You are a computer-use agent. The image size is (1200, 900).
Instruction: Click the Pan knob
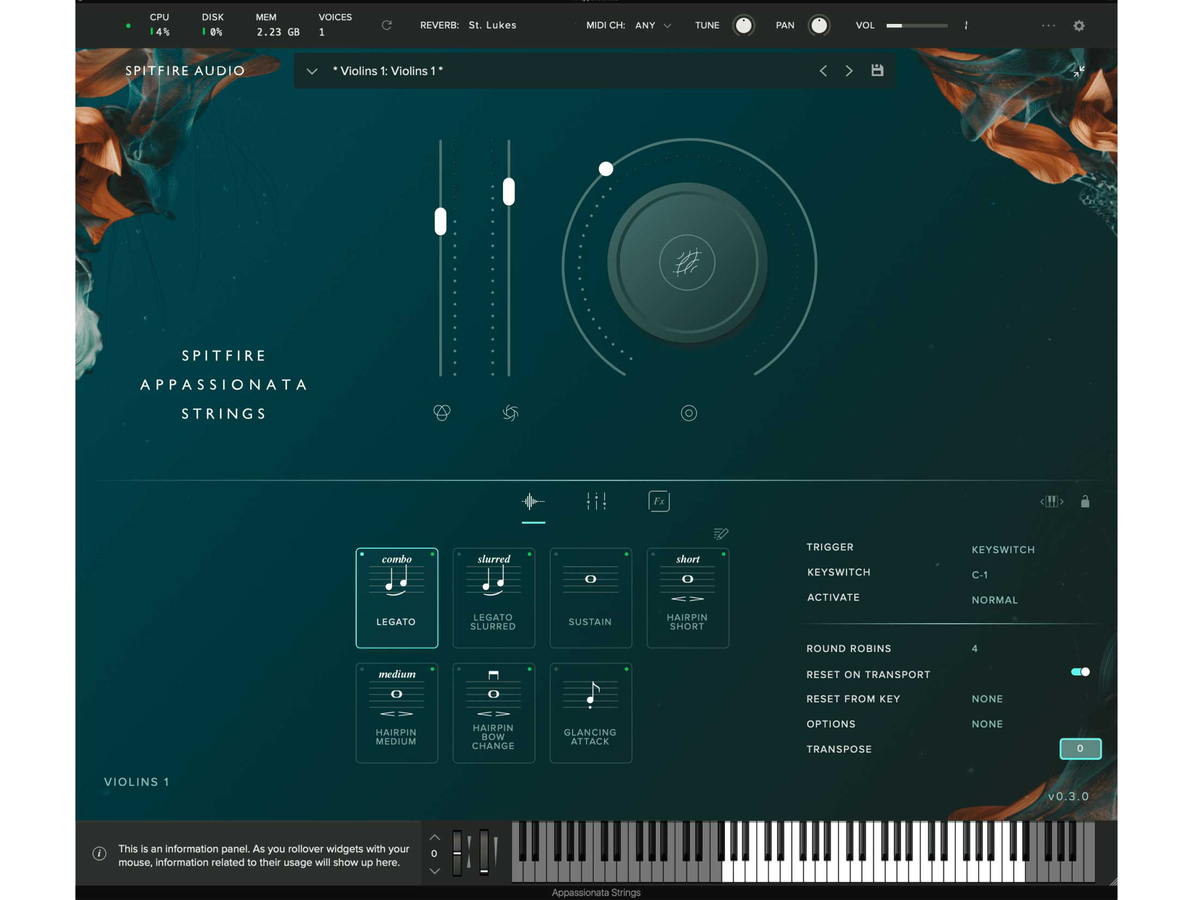click(819, 25)
